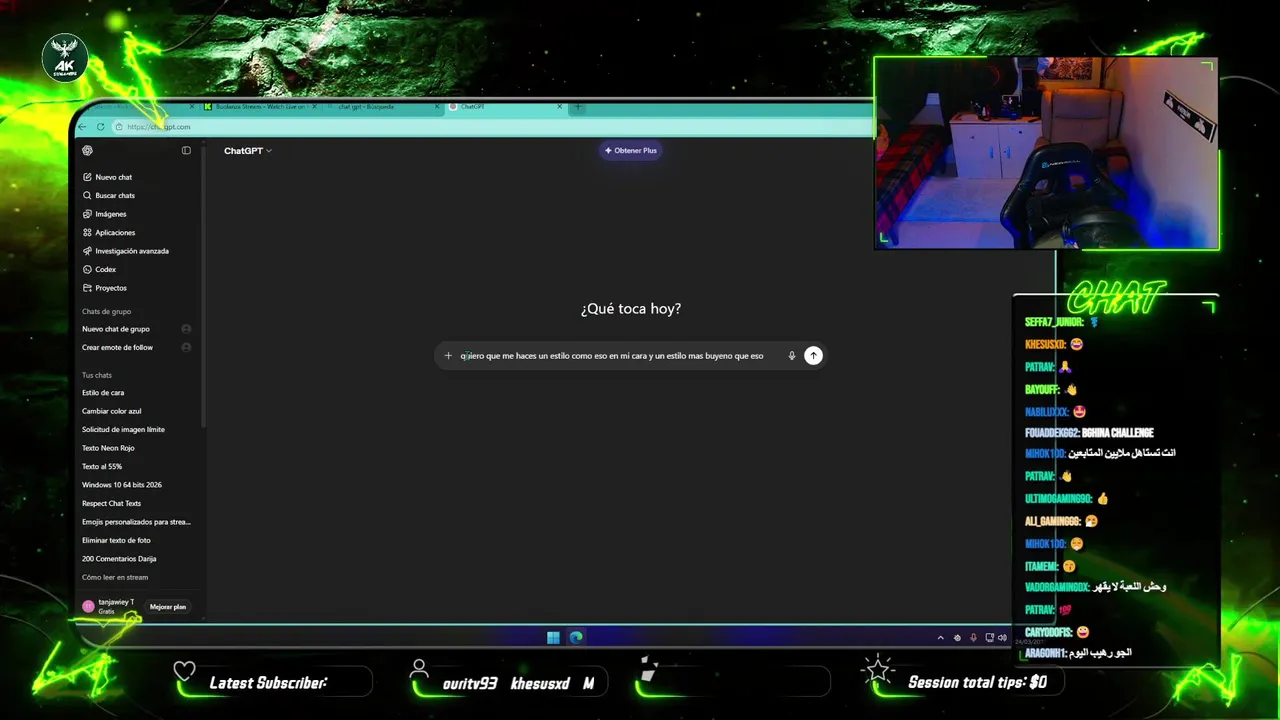Click the volume icon in system tray
The width and height of the screenshot is (1280, 720).
point(1002,638)
